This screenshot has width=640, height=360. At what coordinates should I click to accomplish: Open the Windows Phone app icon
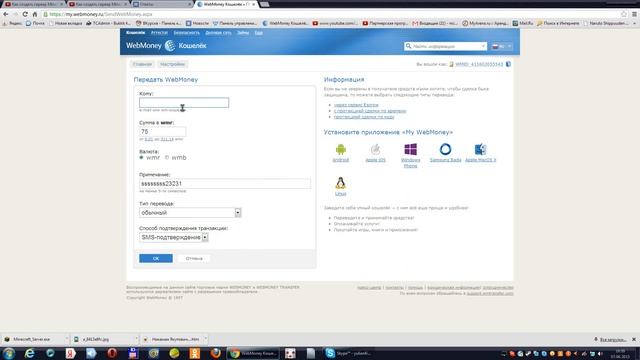click(x=410, y=149)
